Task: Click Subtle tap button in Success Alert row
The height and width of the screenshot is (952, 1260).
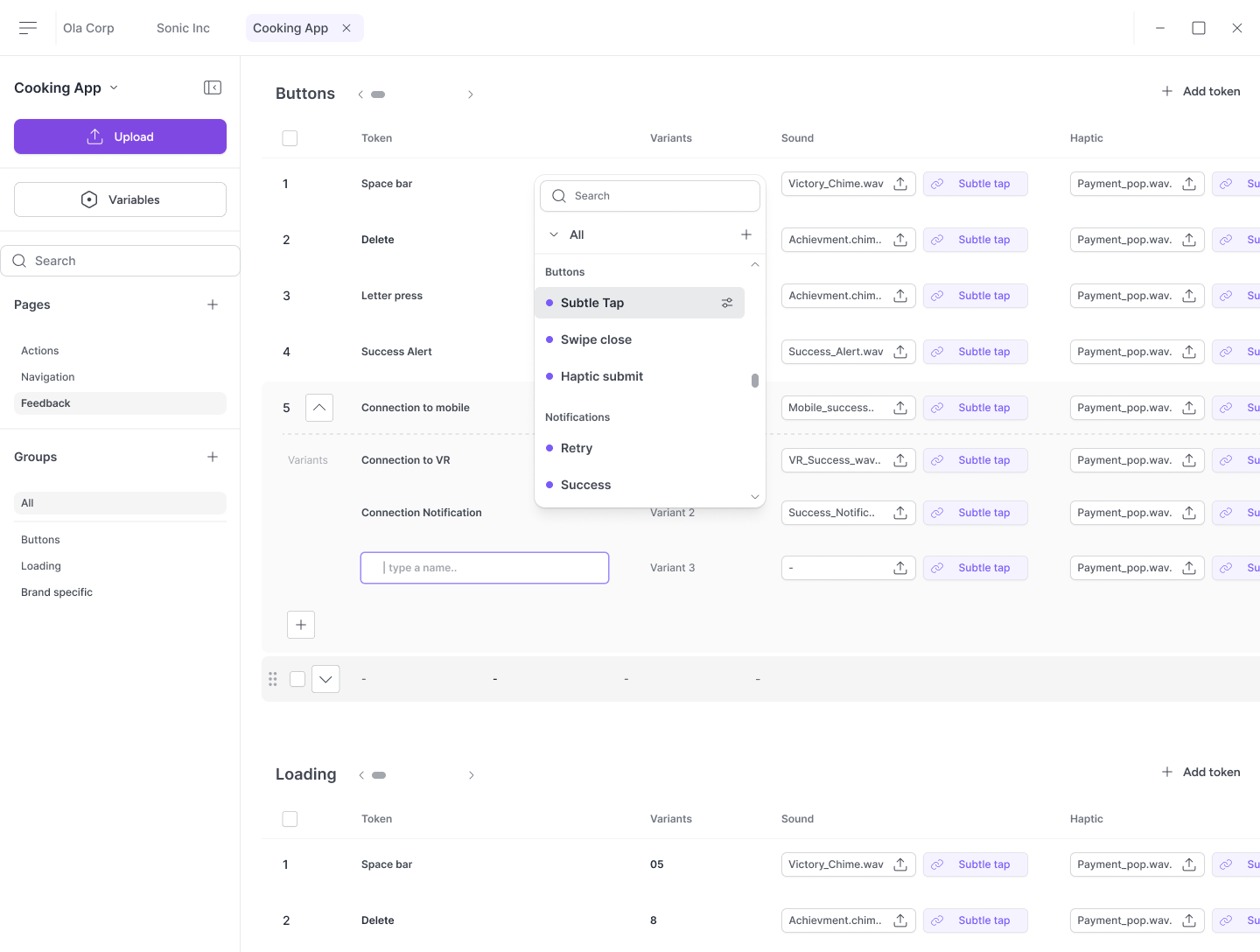Action: pos(976,352)
